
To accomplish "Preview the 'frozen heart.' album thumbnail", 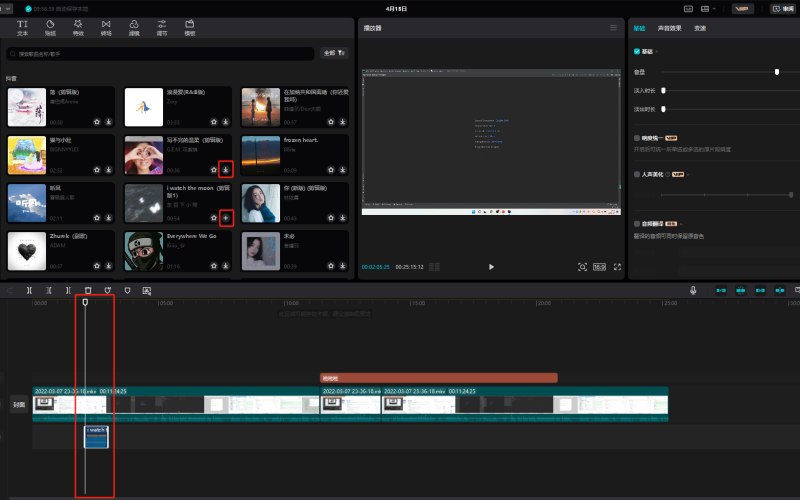I will [x=261, y=155].
